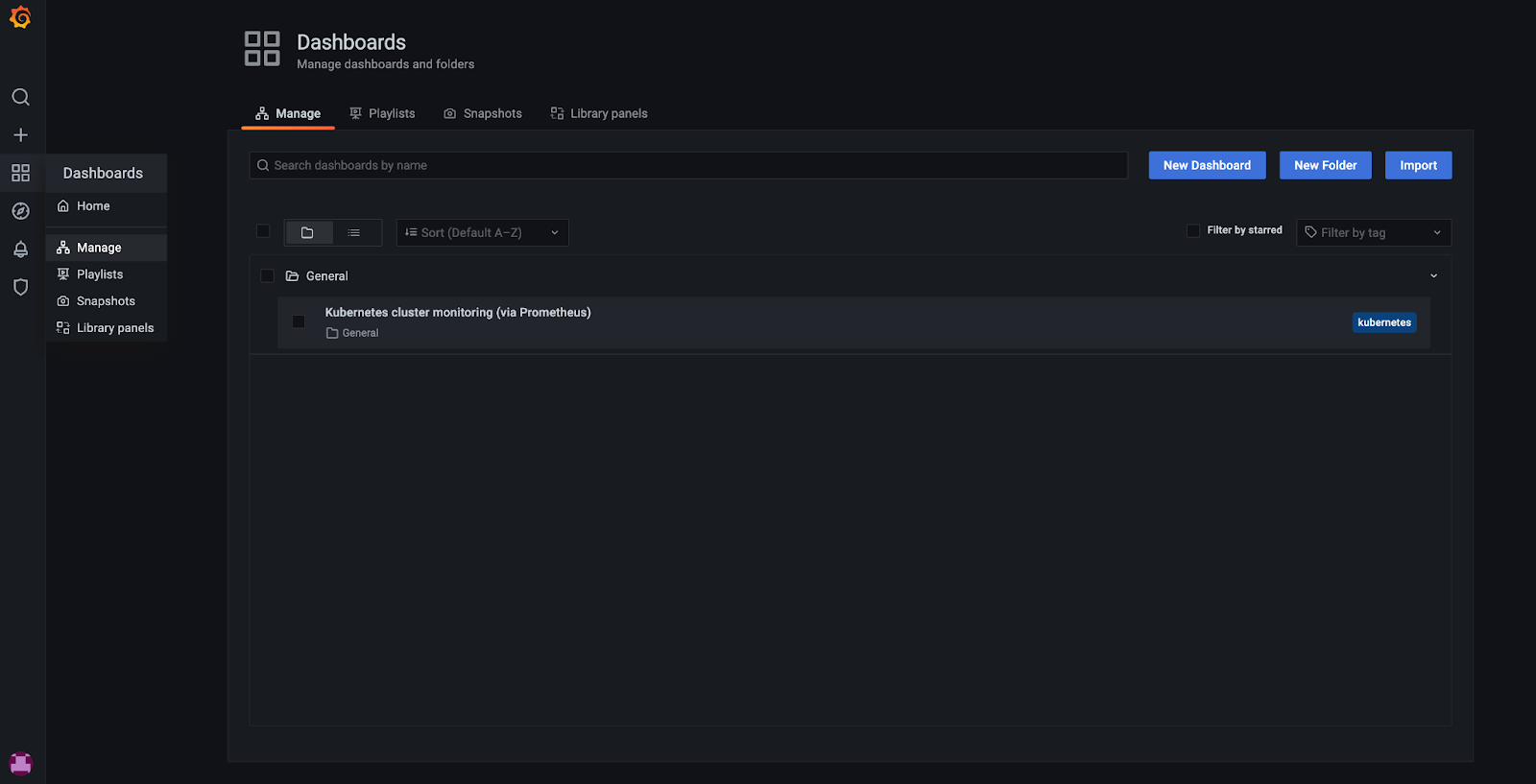Enable the Filter by starred checkbox

click(x=1193, y=230)
